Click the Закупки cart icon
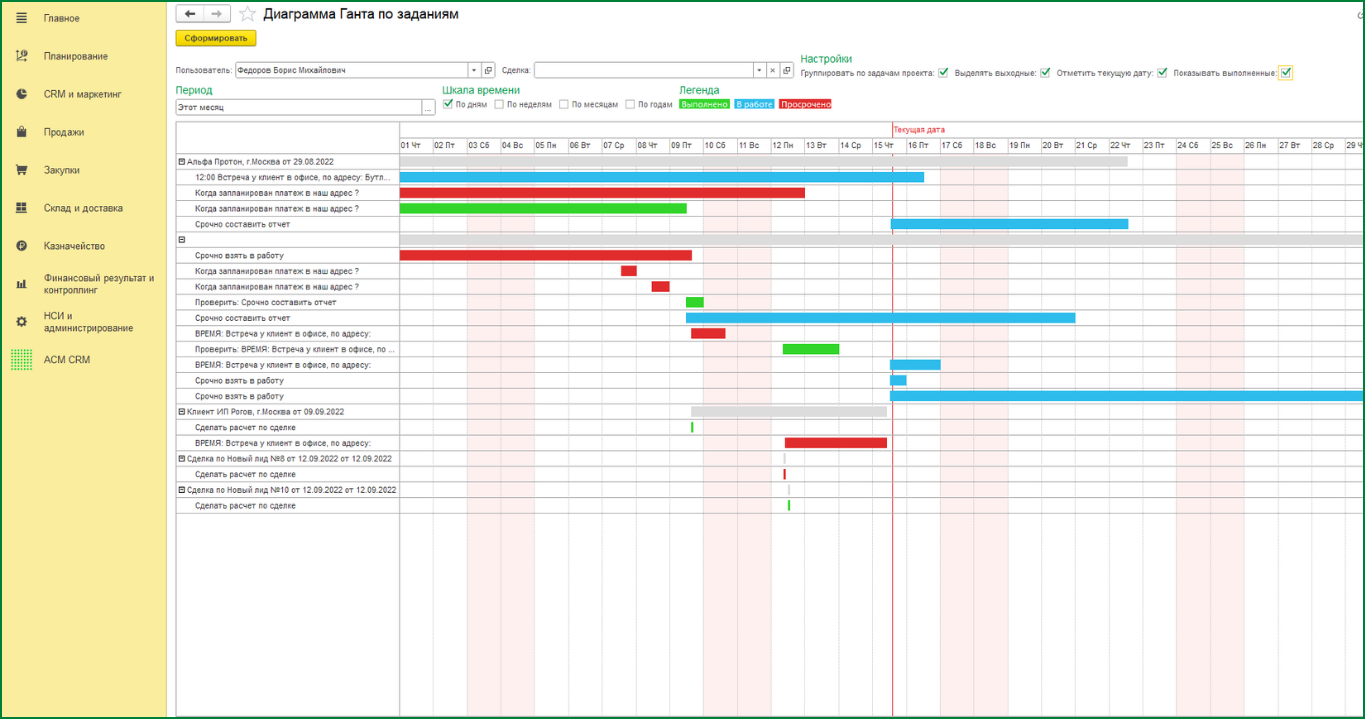The width and height of the screenshot is (1365, 719). [22, 170]
